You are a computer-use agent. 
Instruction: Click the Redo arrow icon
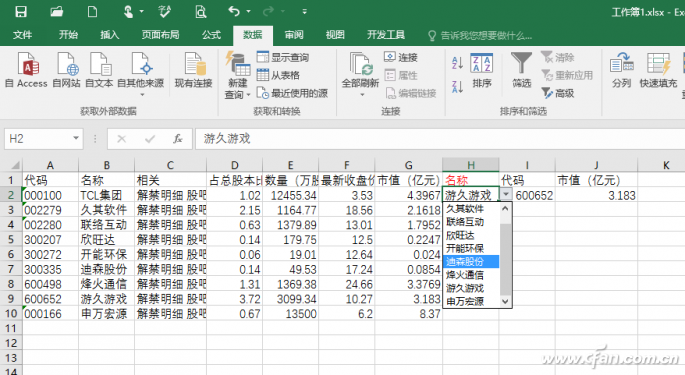[269, 11]
